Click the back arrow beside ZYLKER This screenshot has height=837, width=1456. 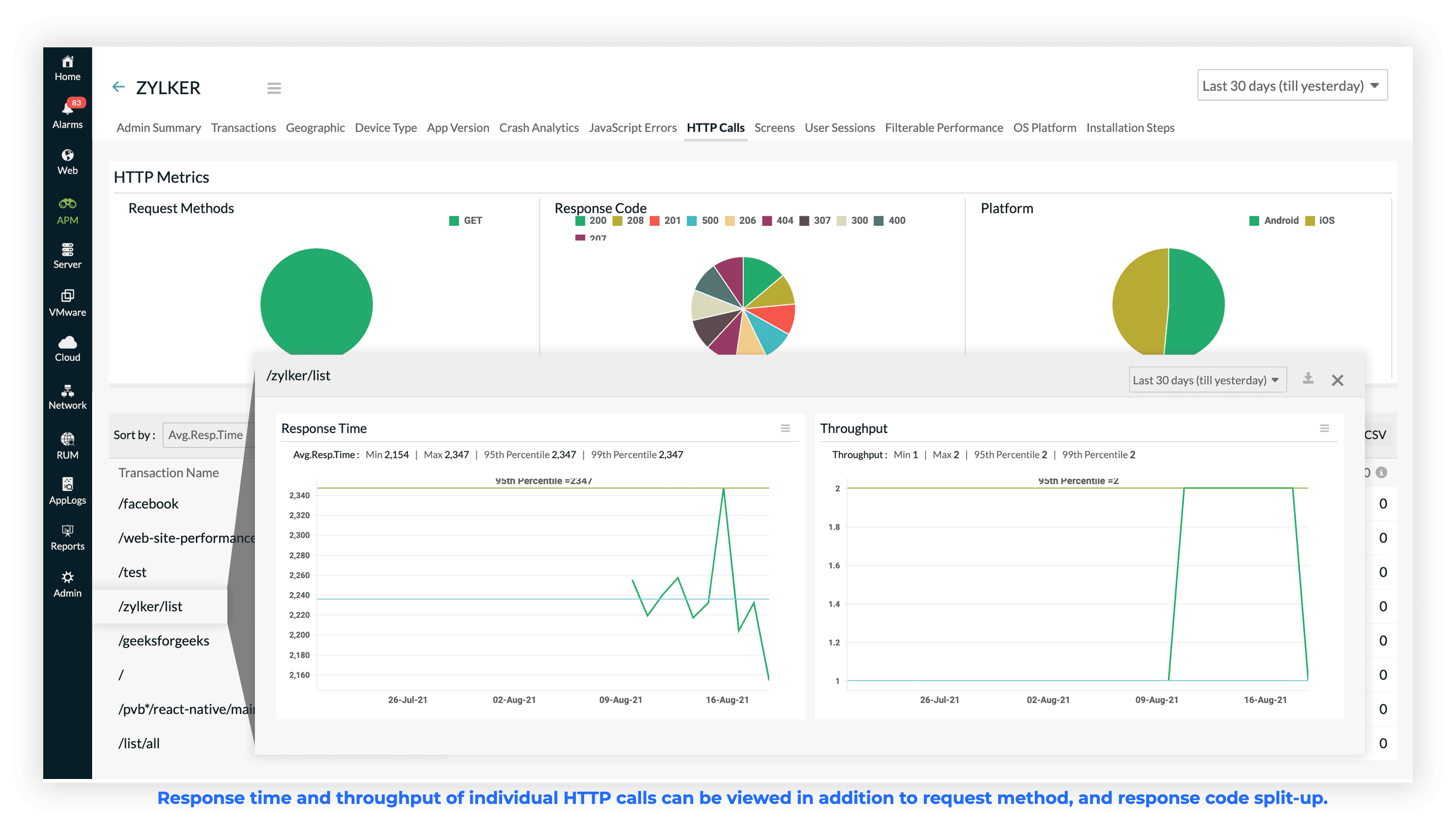pyautogui.click(x=119, y=87)
